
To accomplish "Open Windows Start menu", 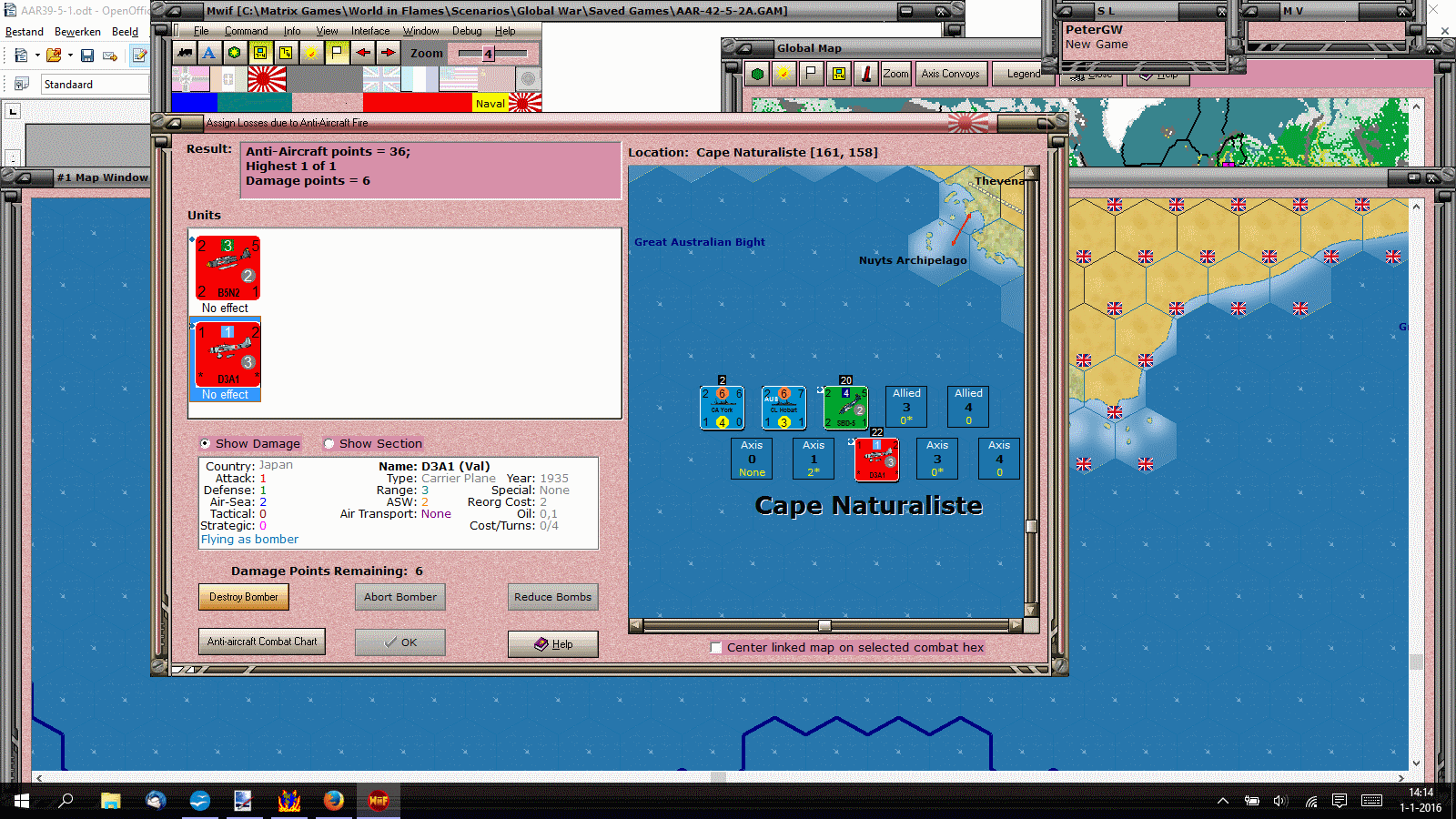I will 22,801.
